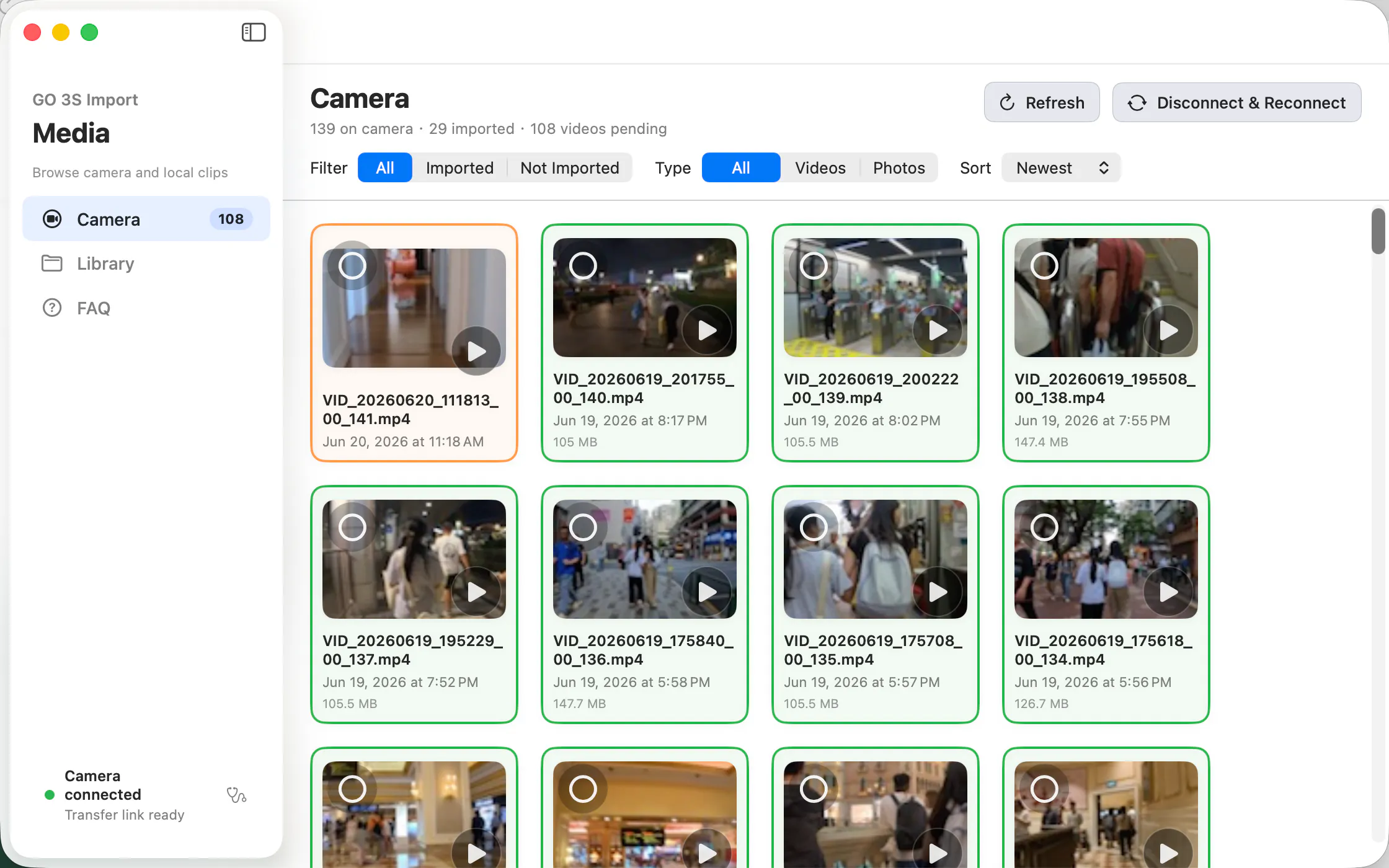The width and height of the screenshot is (1389, 868).
Task: Click the Refresh button
Action: [x=1042, y=102]
